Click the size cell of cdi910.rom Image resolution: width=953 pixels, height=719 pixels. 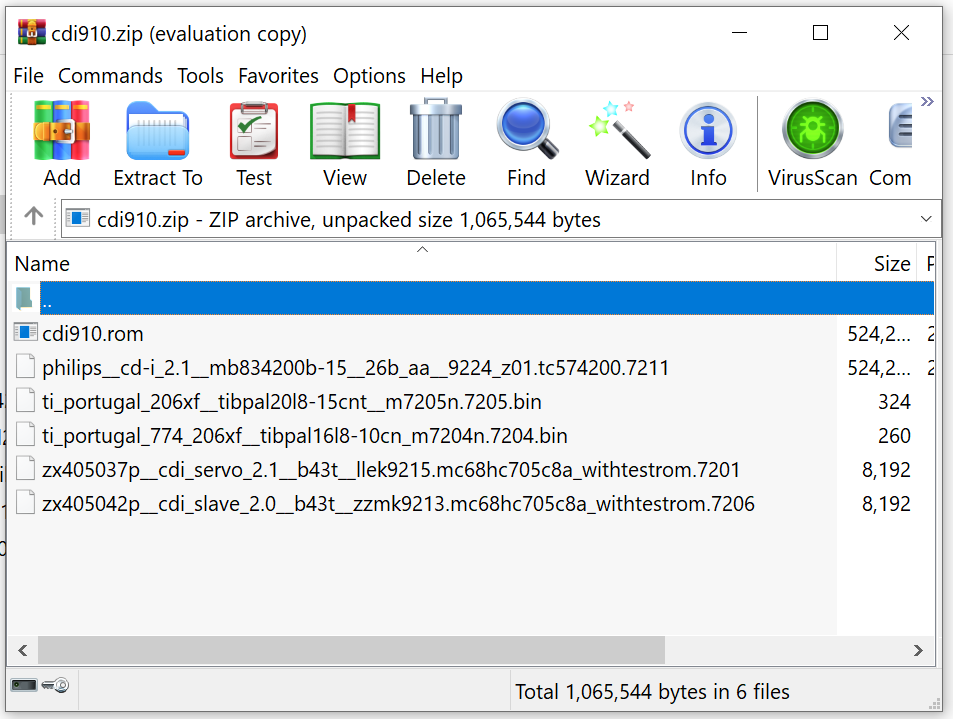pos(879,334)
